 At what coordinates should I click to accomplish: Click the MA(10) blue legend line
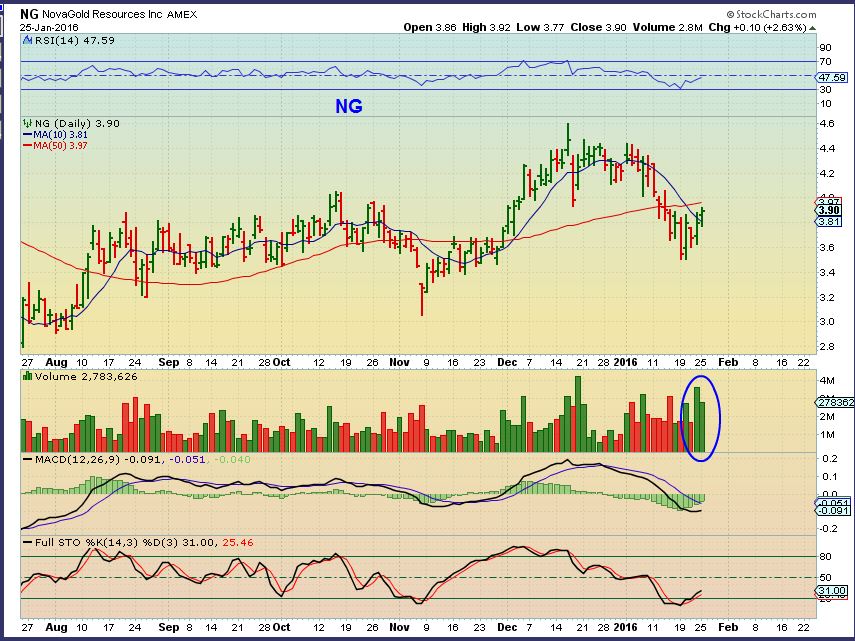[27, 134]
